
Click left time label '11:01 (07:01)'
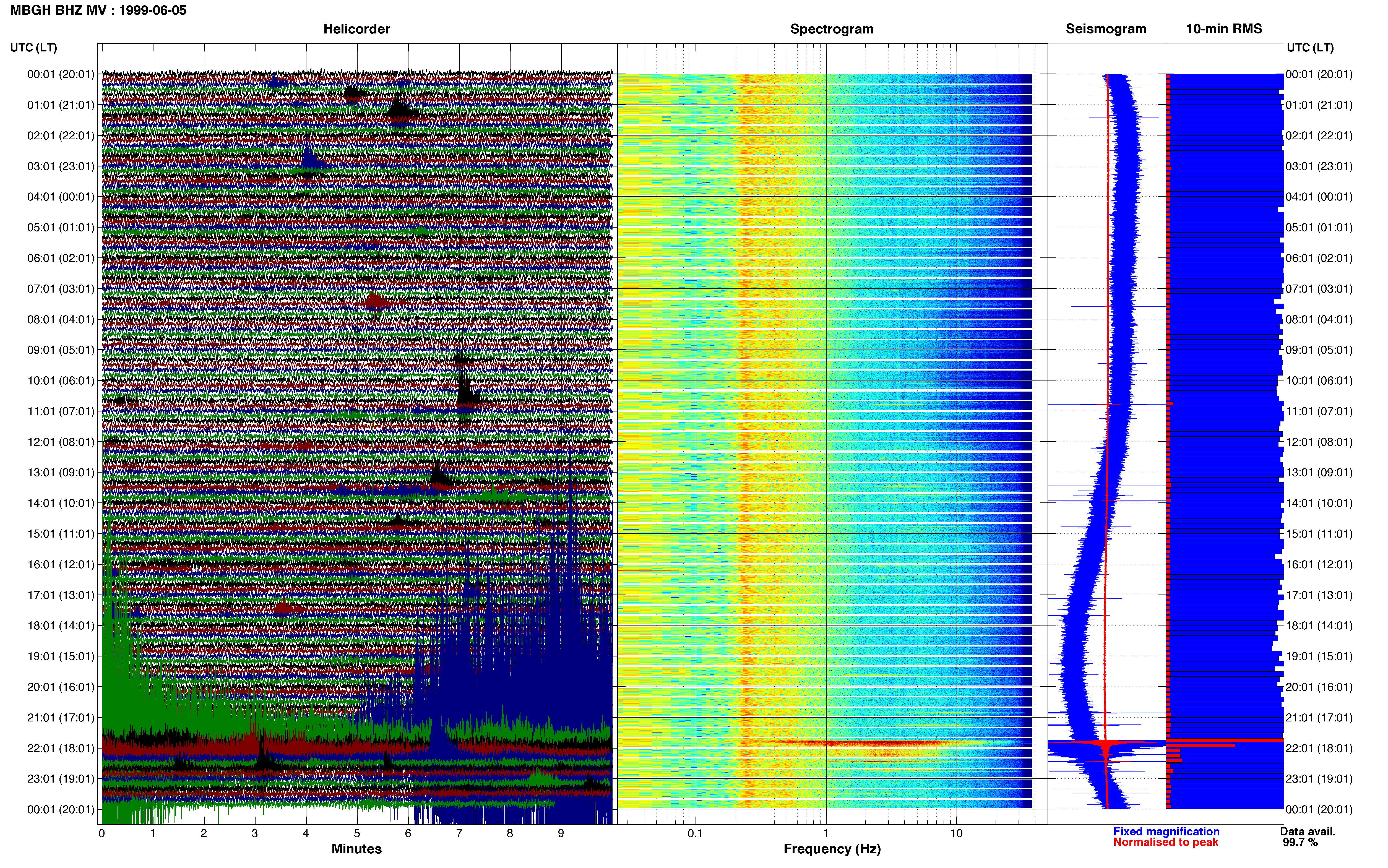click(61, 411)
